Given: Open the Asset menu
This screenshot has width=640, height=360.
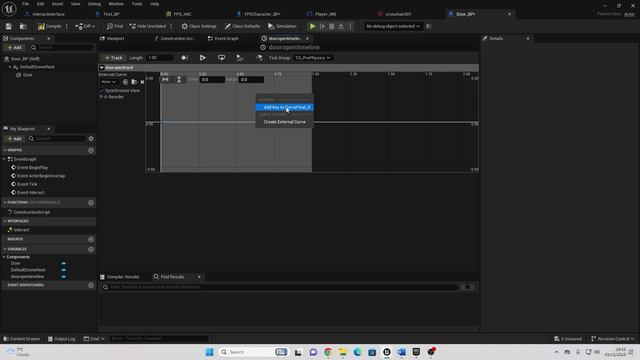Looking at the screenshot, I should pos(57,4).
